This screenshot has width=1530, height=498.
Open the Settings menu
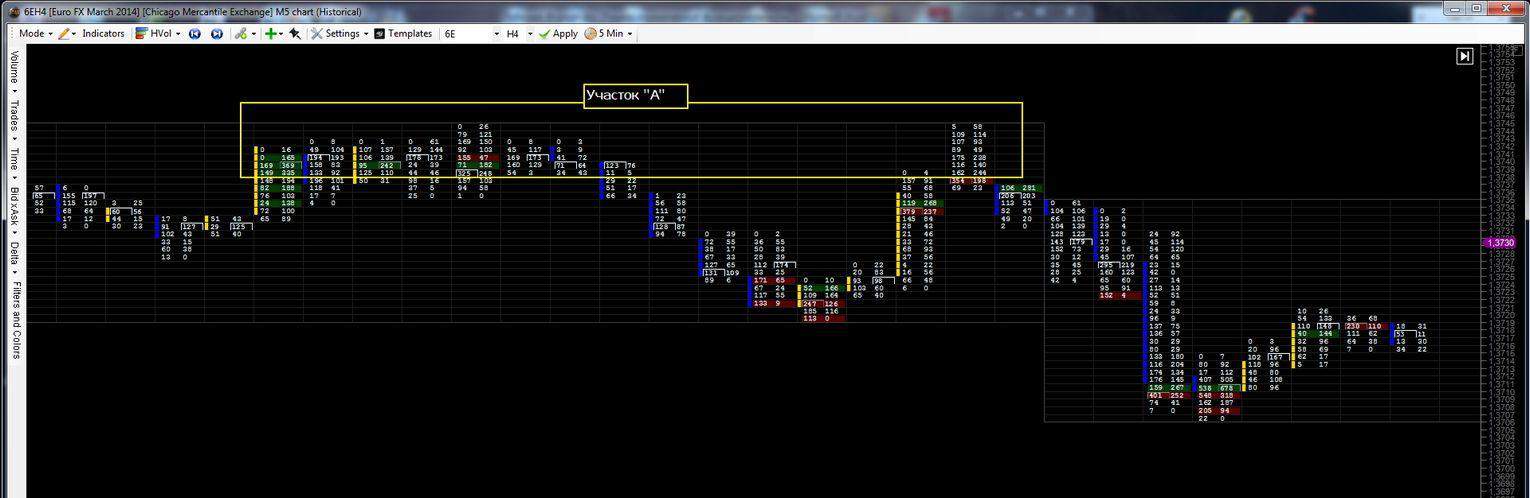tap(341, 33)
